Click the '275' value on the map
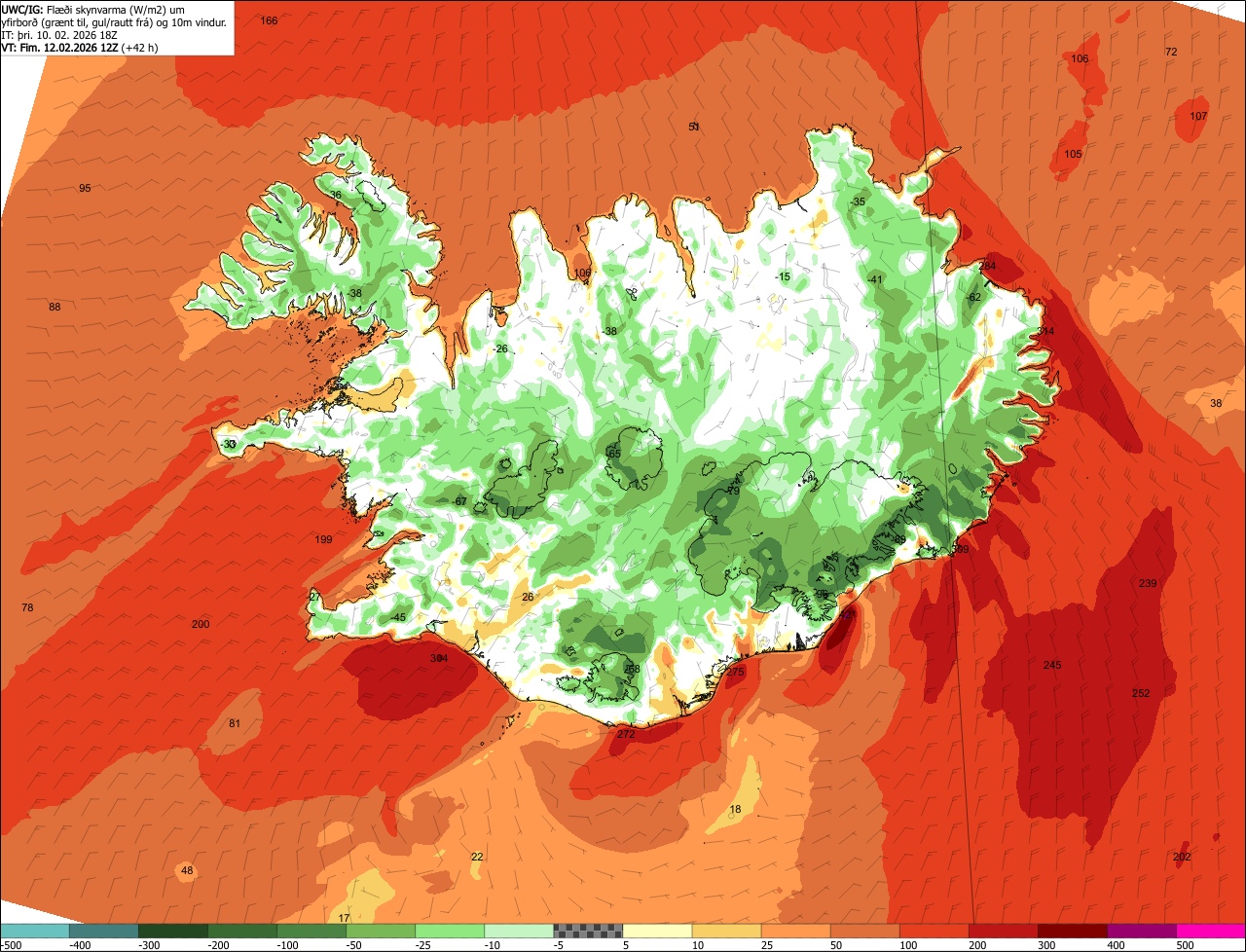 735,672
